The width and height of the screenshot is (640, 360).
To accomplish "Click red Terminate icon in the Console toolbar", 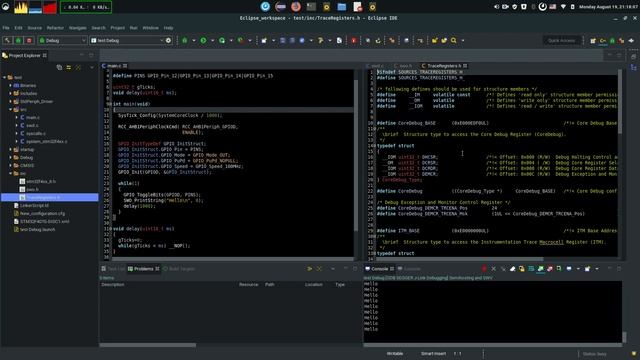I will (484, 269).
